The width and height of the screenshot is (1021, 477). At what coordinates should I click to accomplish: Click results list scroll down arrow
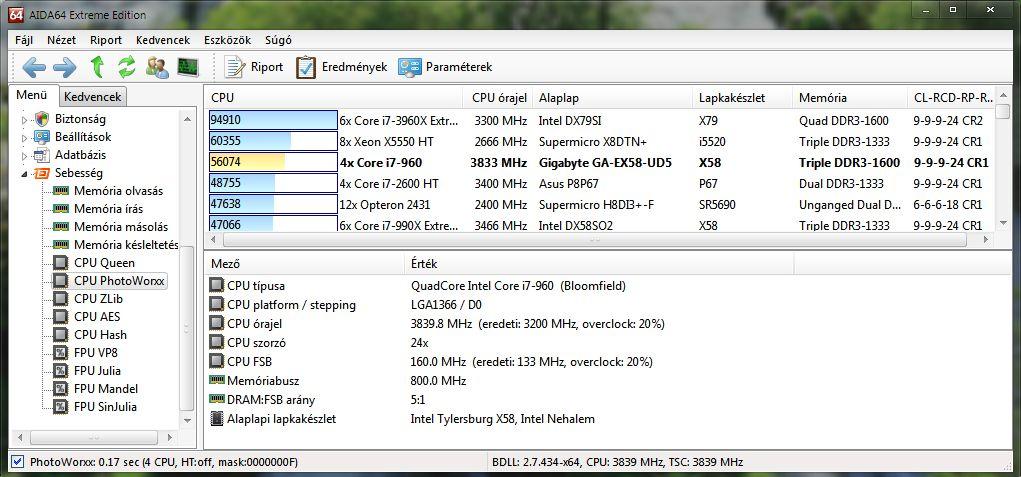(x=1003, y=223)
